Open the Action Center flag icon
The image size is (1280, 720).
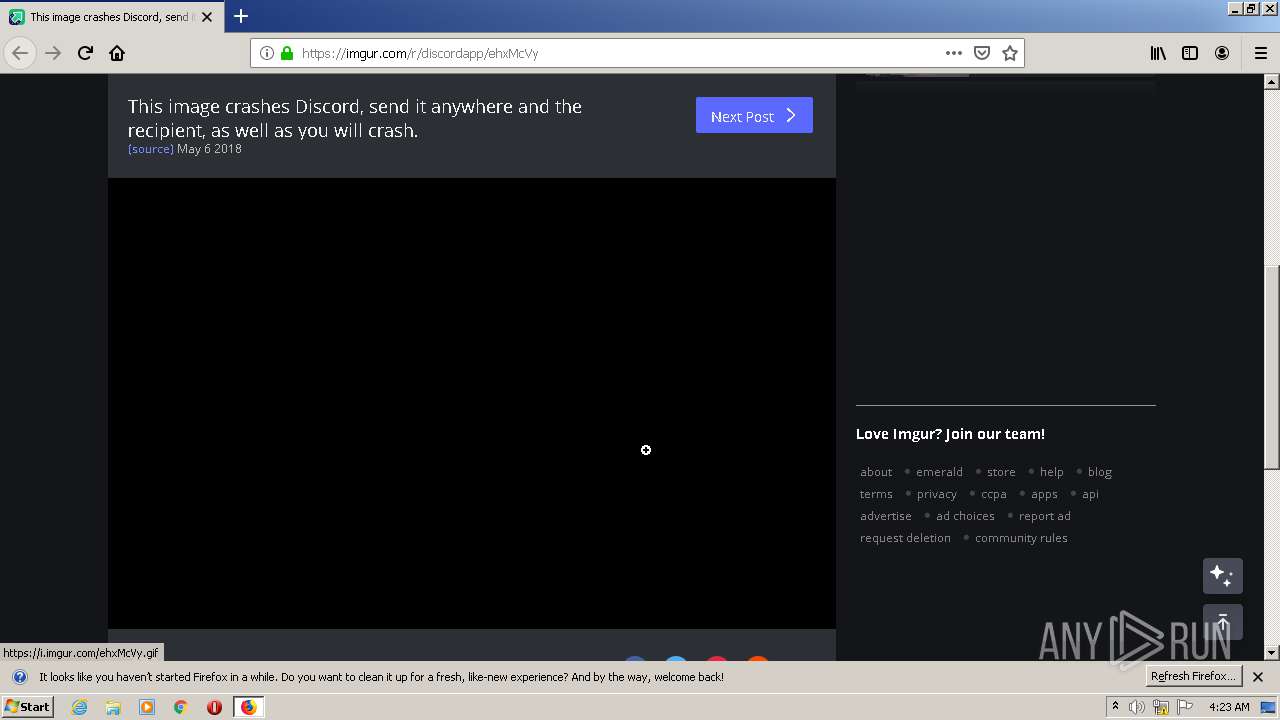(1185, 707)
